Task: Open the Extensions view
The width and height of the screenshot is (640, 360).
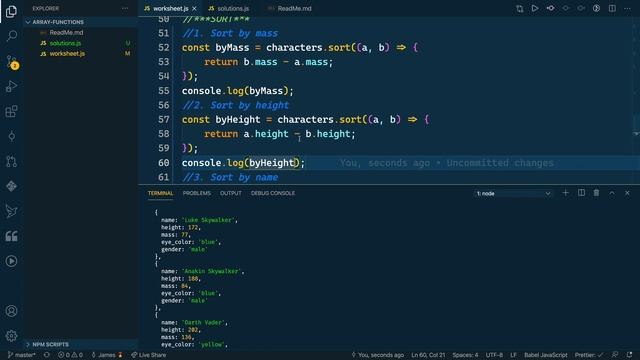Action: (x=11, y=111)
